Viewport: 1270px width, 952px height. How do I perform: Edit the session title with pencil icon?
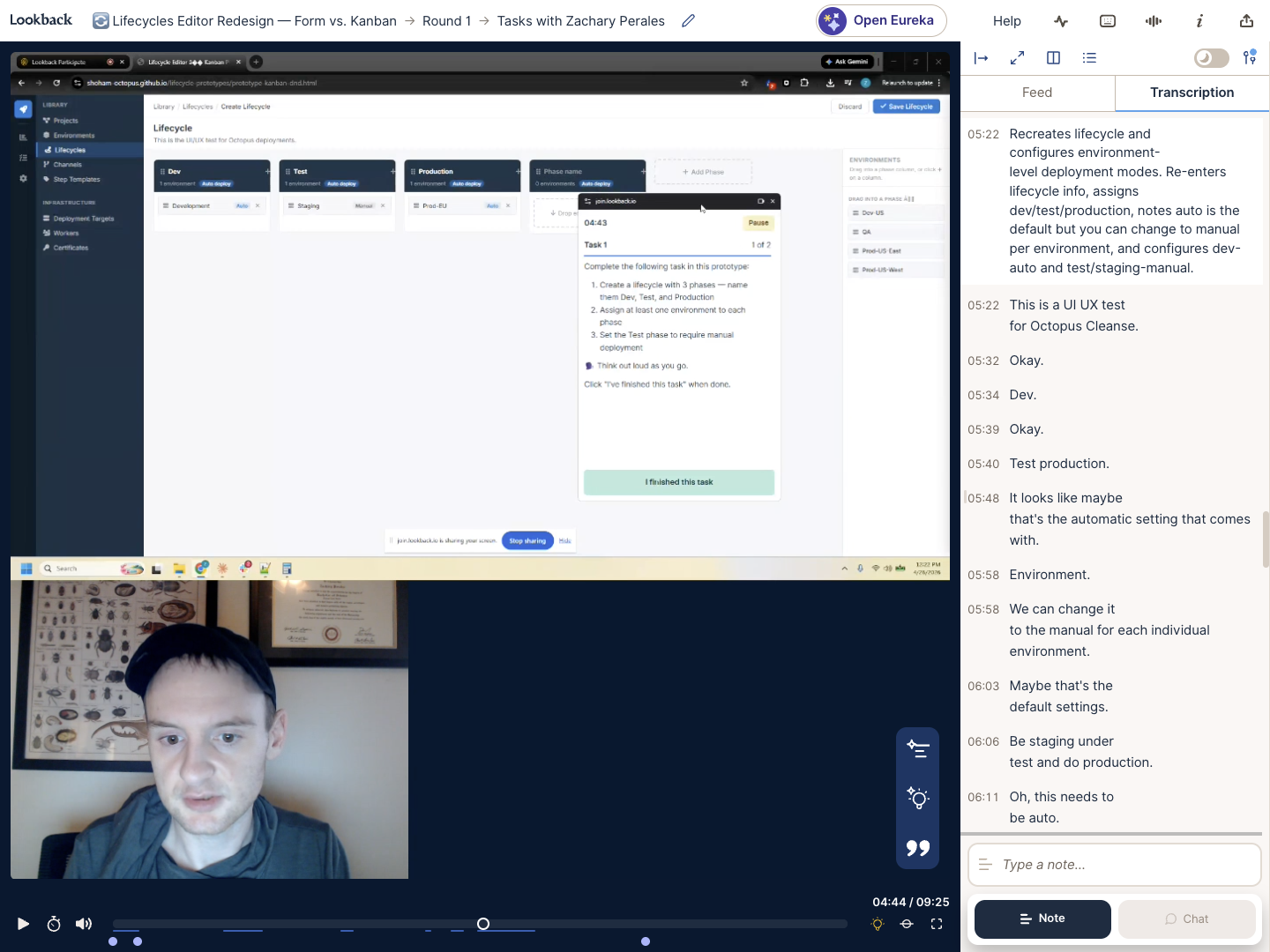[x=689, y=20]
